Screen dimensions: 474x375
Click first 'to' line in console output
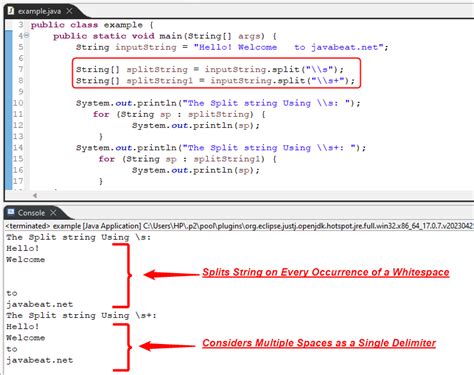tap(12, 293)
